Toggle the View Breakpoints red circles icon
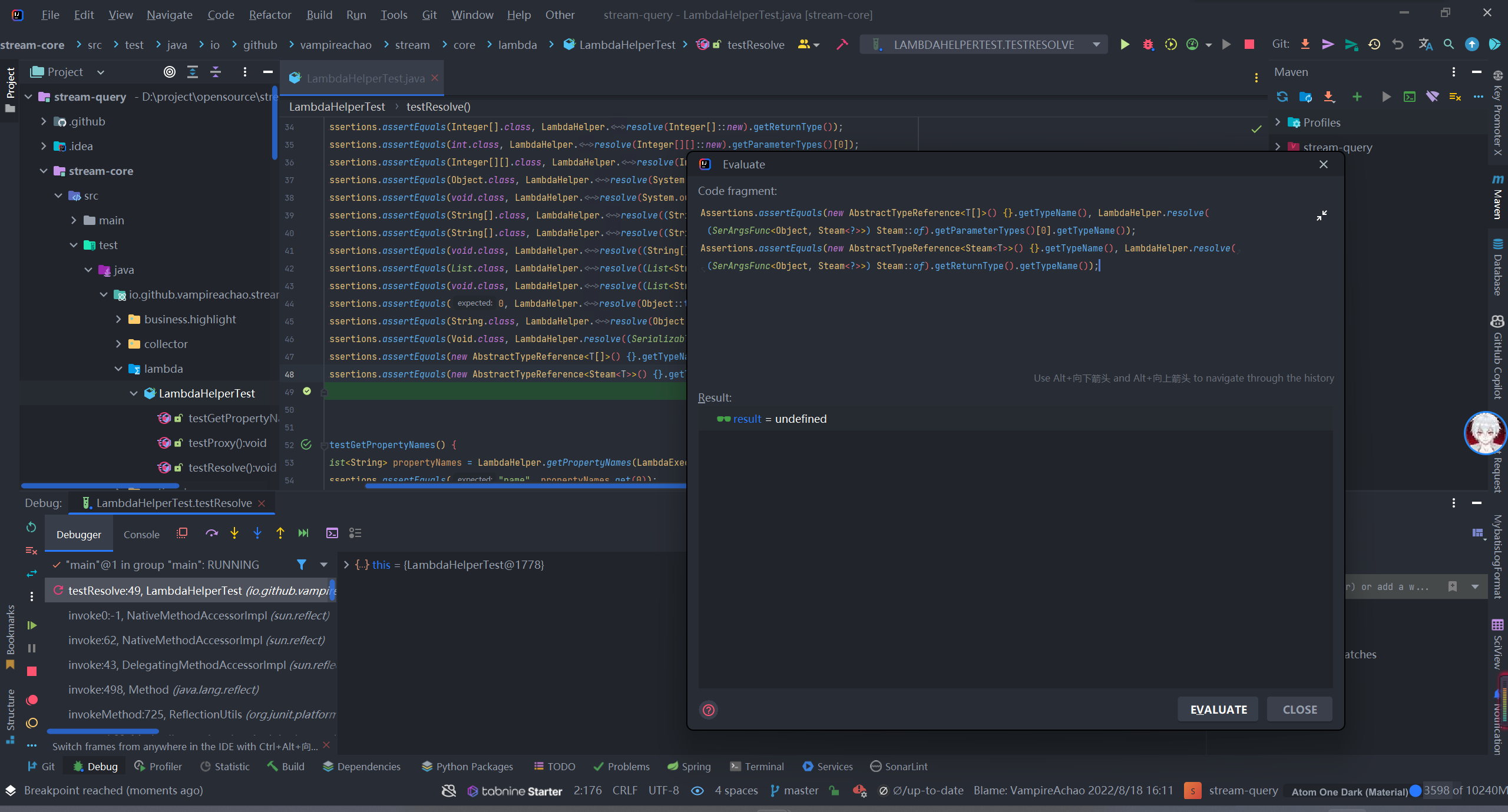1508x812 pixels. pyautogui.click(x=32, y=700)
